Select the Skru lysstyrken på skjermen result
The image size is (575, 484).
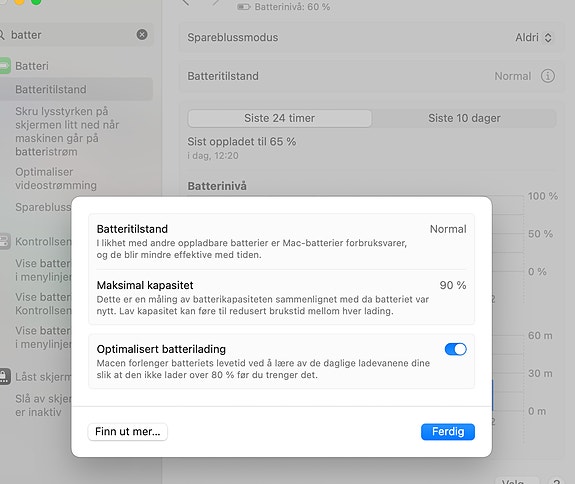tap(67, 131)
